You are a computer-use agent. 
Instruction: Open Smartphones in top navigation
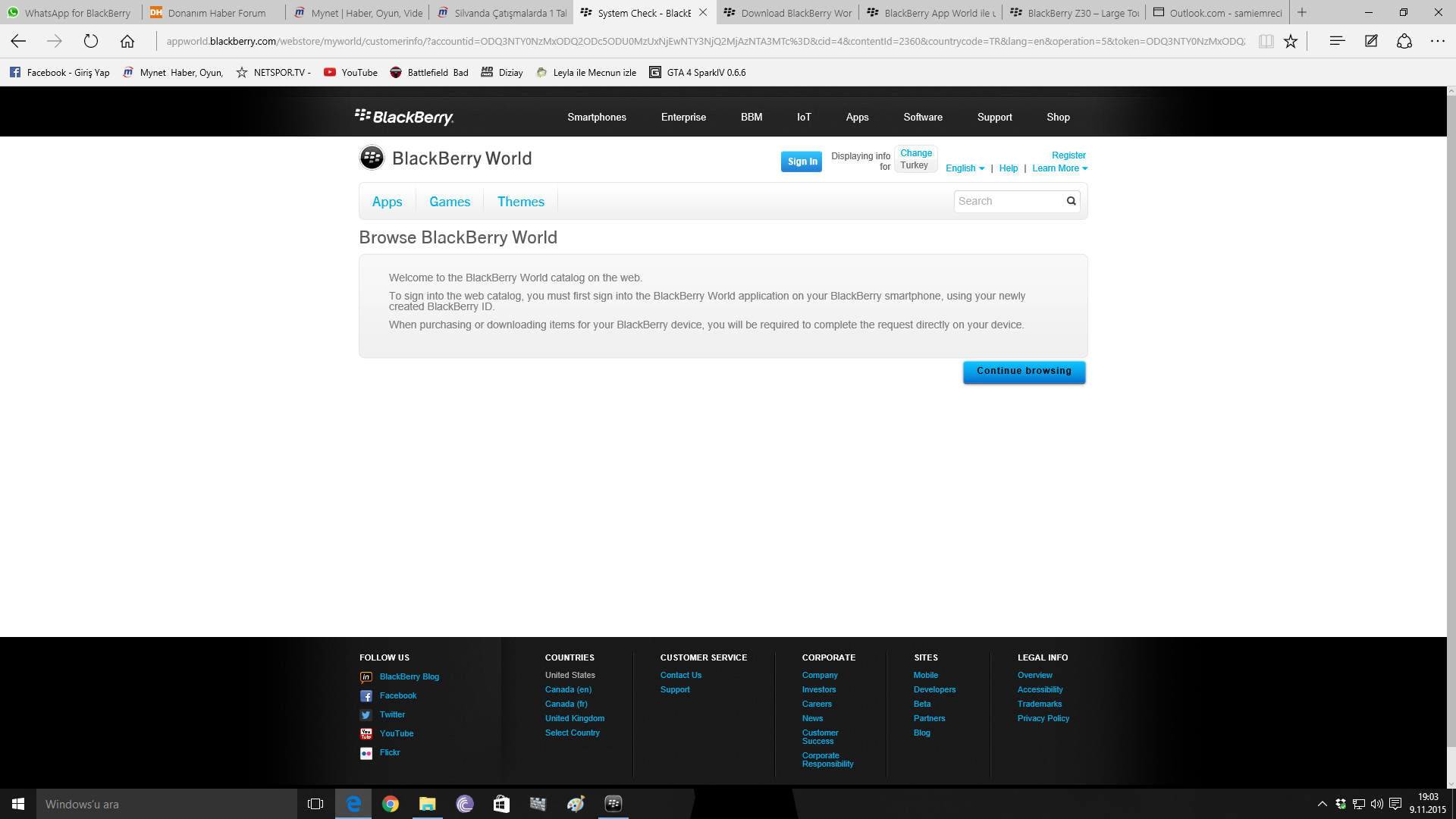click(597, 117)
